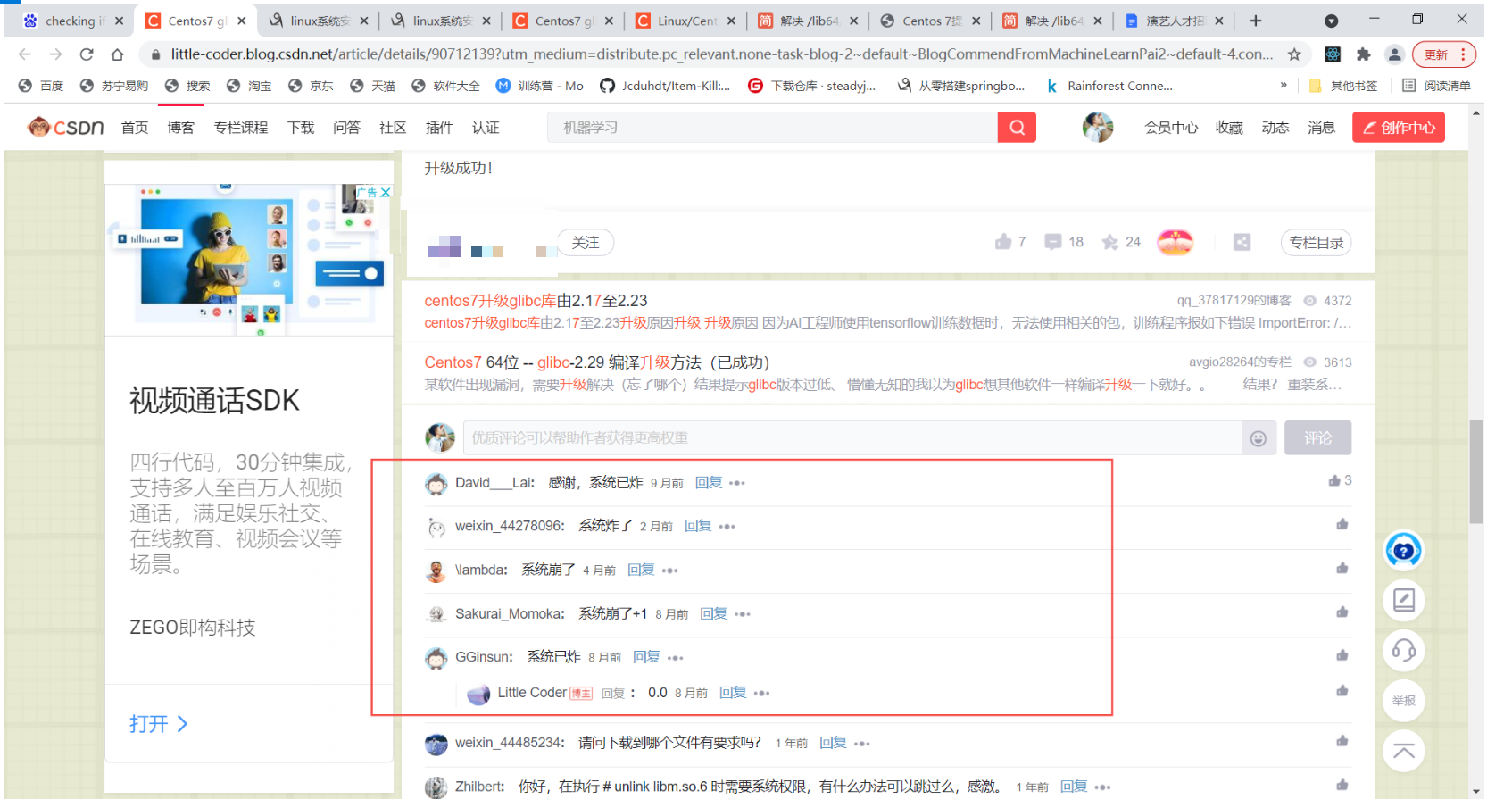The width and height of the screenshot is (1512, 799).
Task: Like Sakurai_Momoka's comment
Action: coord(1342,612)
